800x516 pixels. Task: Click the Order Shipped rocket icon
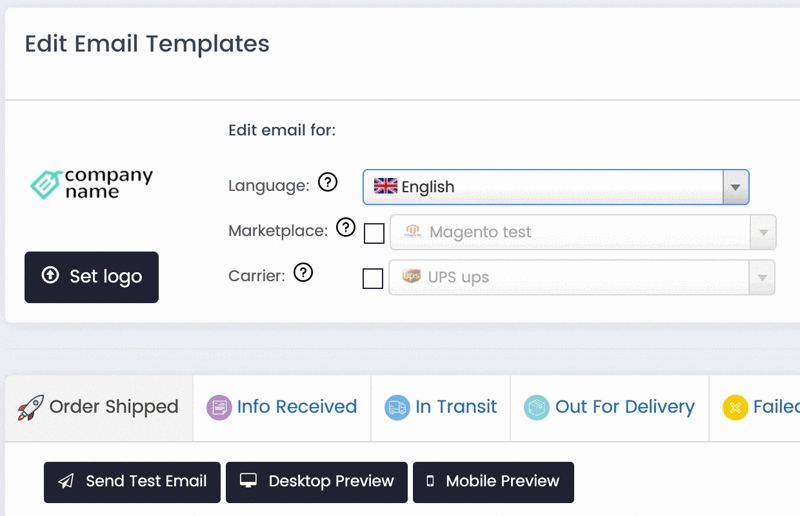pos(31,407)
